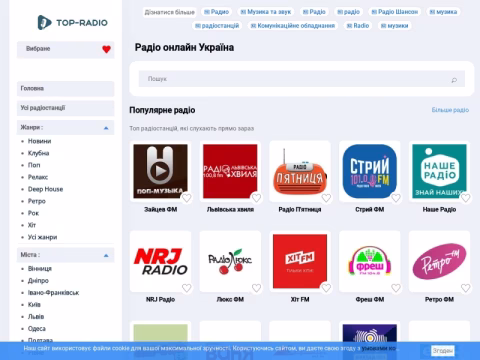Viewport: 480px width, 360px height.
Task: Open Усі радіостанції menu item
Action: [x=65, y=108]
